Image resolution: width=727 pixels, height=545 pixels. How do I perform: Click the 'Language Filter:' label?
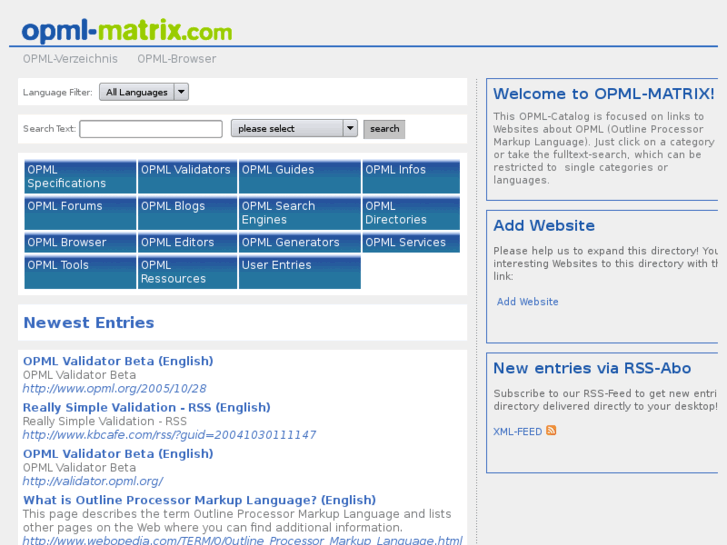(x=57, y=92)
